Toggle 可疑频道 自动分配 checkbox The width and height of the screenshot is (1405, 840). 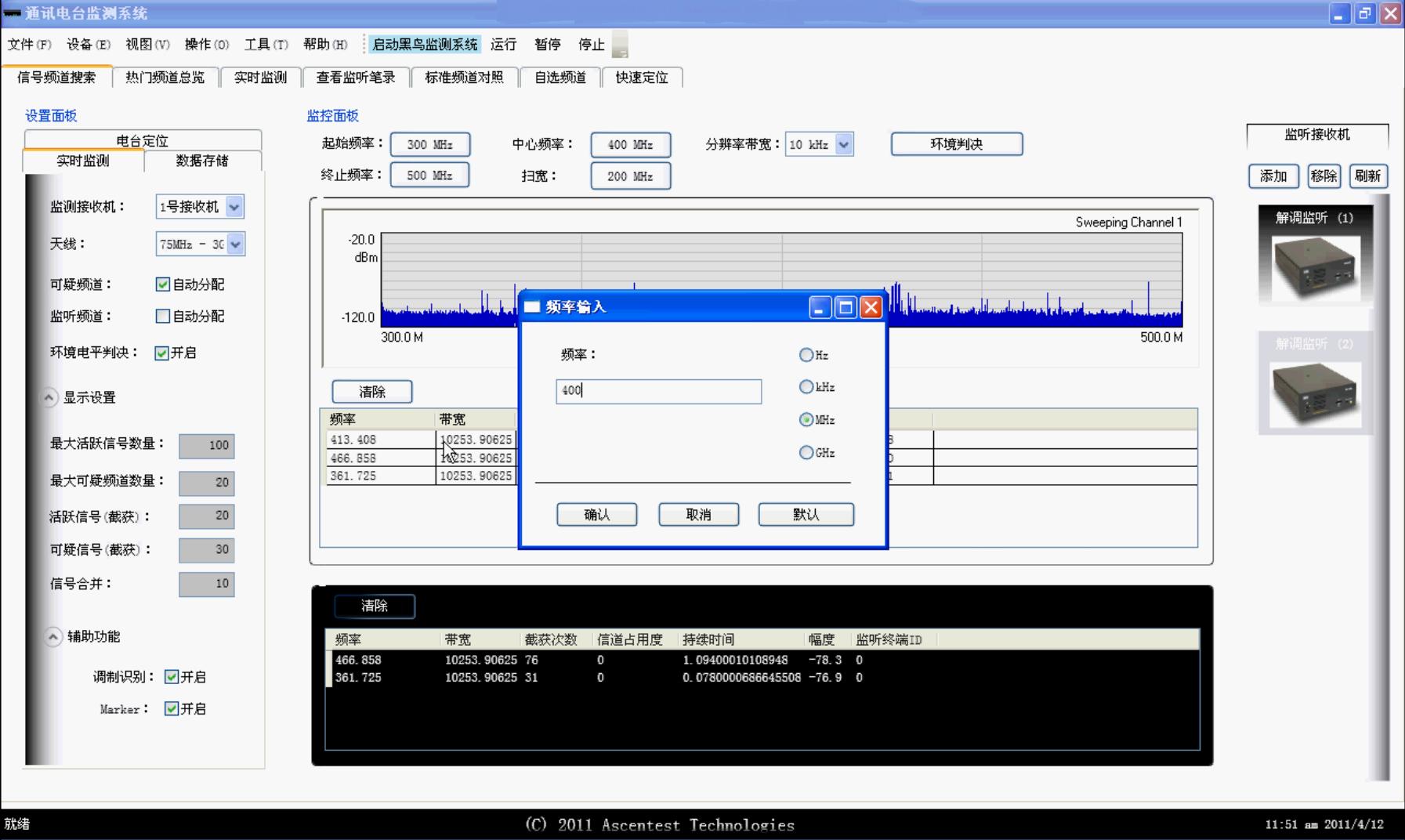pyautogui.click(x=163, y=284)
